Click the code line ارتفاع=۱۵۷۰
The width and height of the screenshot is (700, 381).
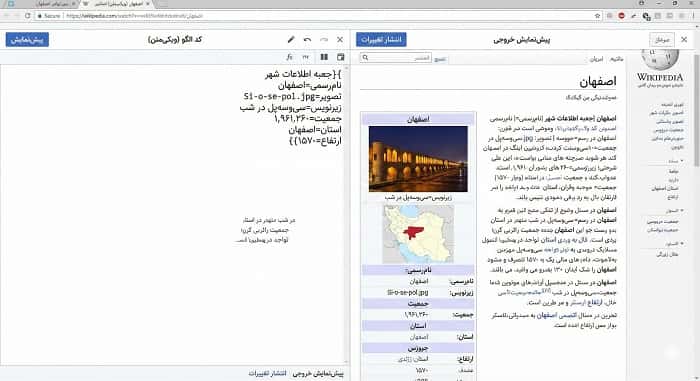click(315, 141)
